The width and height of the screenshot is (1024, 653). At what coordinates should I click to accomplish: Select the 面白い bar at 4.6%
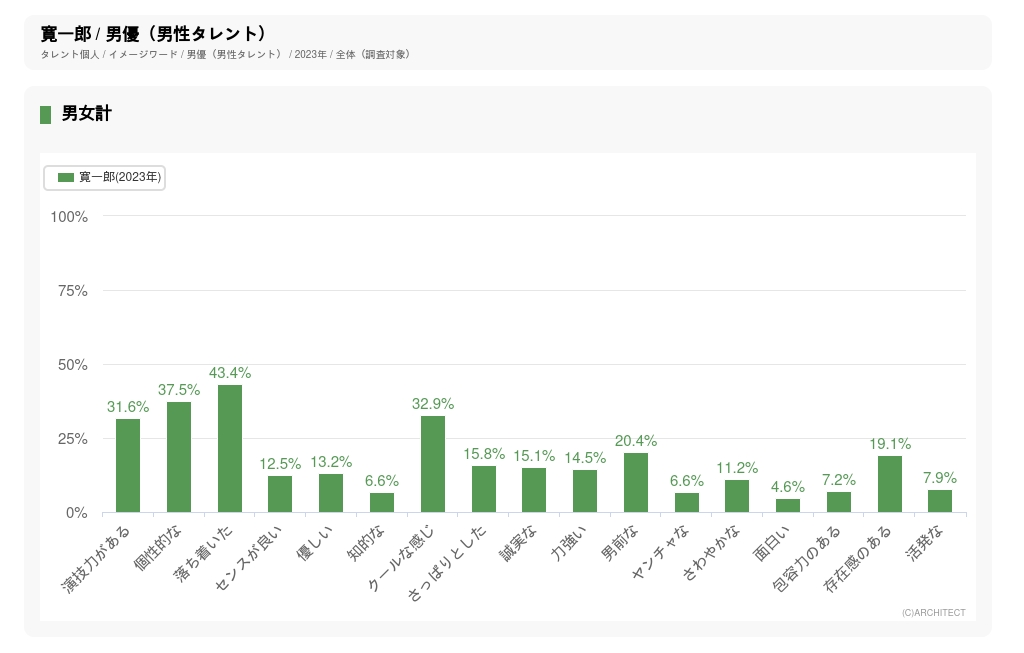click(x=788, y=506)
